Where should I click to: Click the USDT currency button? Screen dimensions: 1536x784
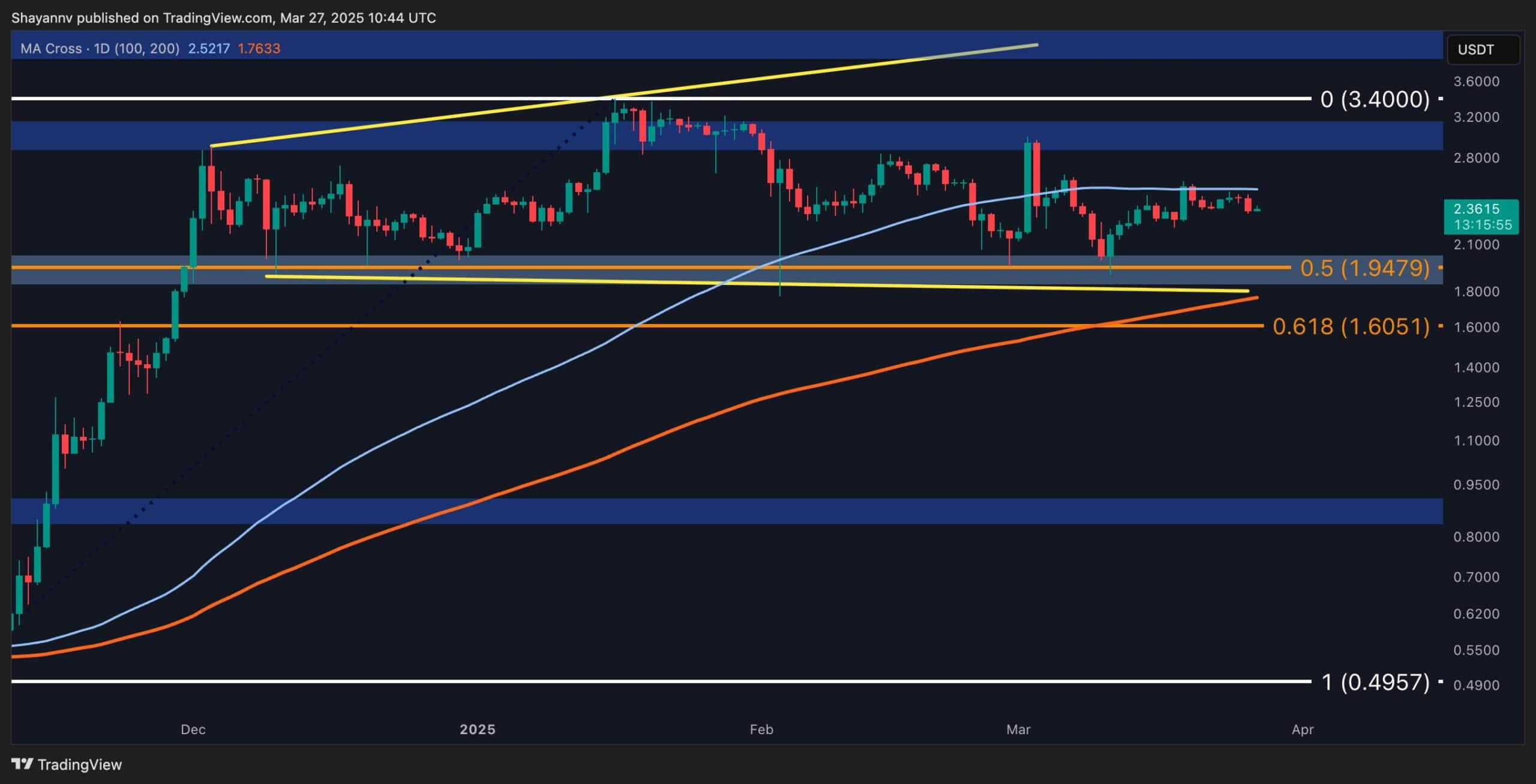[1482, 50]
